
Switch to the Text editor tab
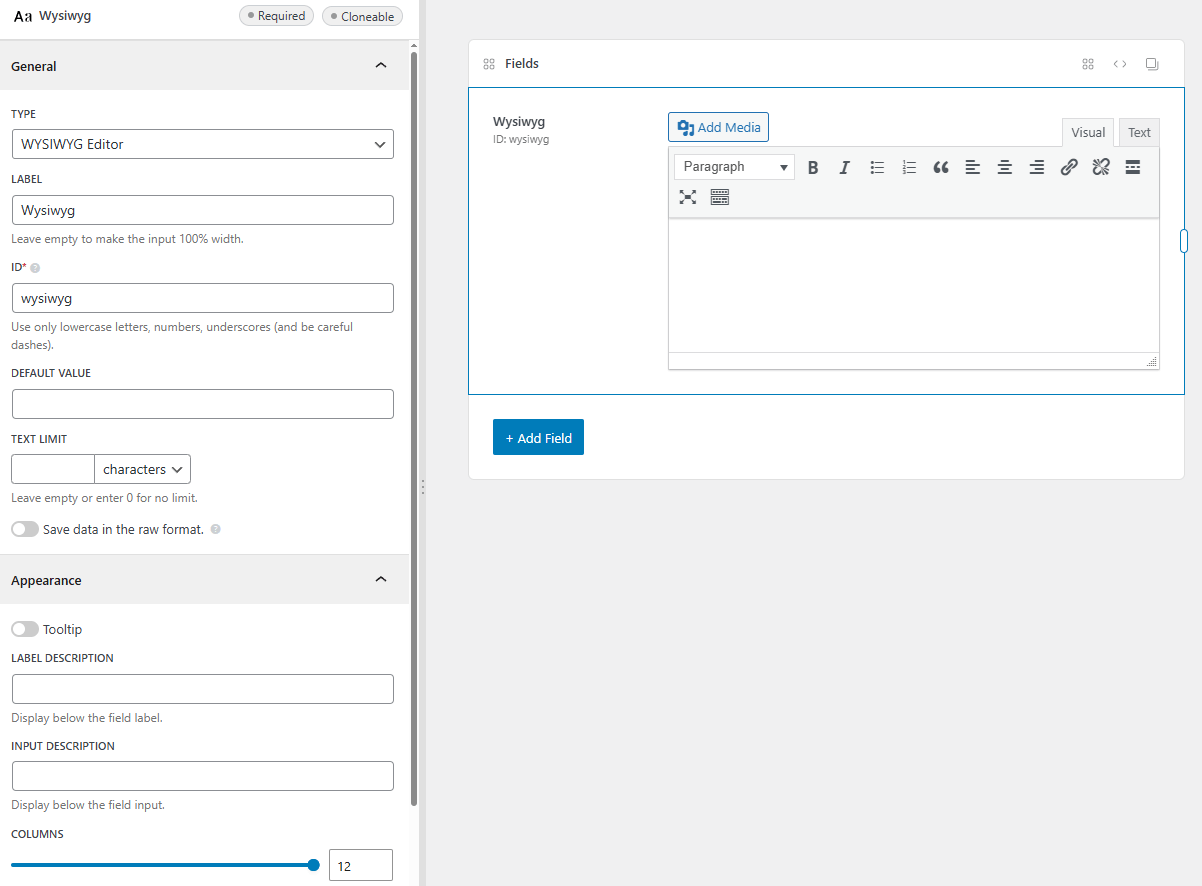point(1138,131)
